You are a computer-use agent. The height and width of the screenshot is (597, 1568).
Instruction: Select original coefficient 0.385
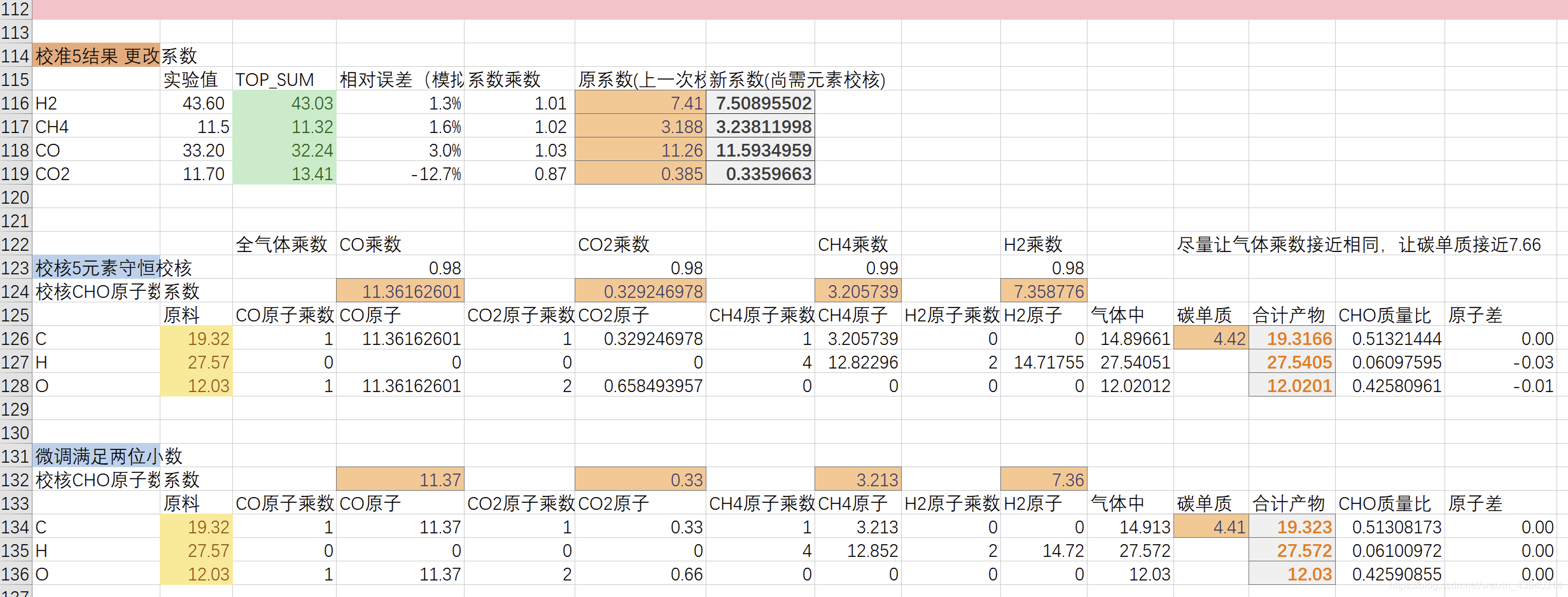[x=640, y=174]
